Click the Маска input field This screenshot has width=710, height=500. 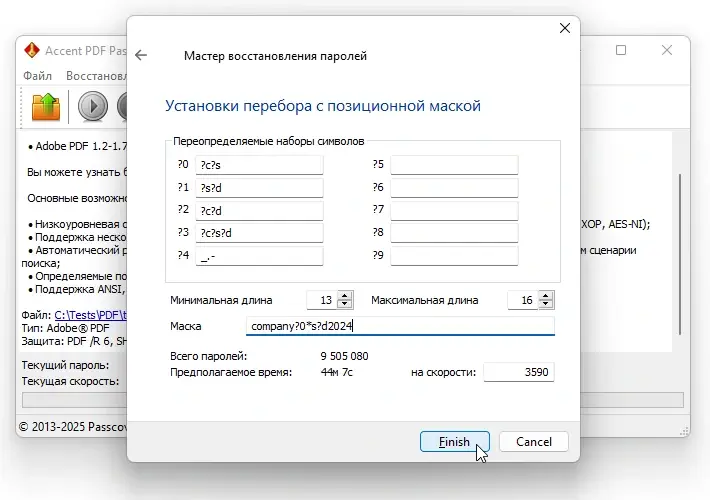[x=400, y=326]
